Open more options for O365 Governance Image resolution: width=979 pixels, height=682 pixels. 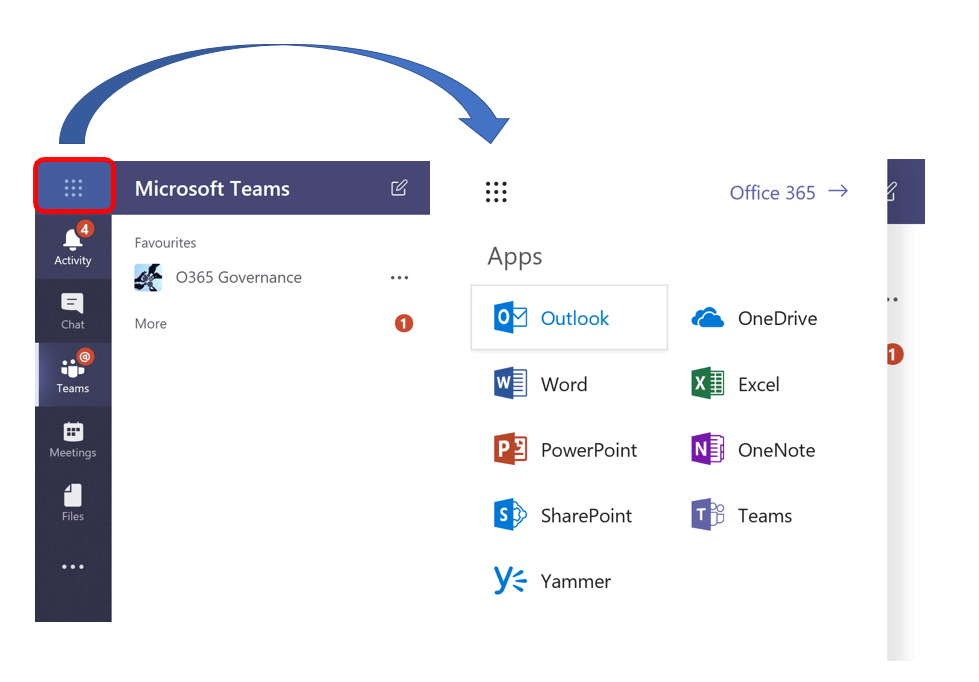[x=399, y=278]
